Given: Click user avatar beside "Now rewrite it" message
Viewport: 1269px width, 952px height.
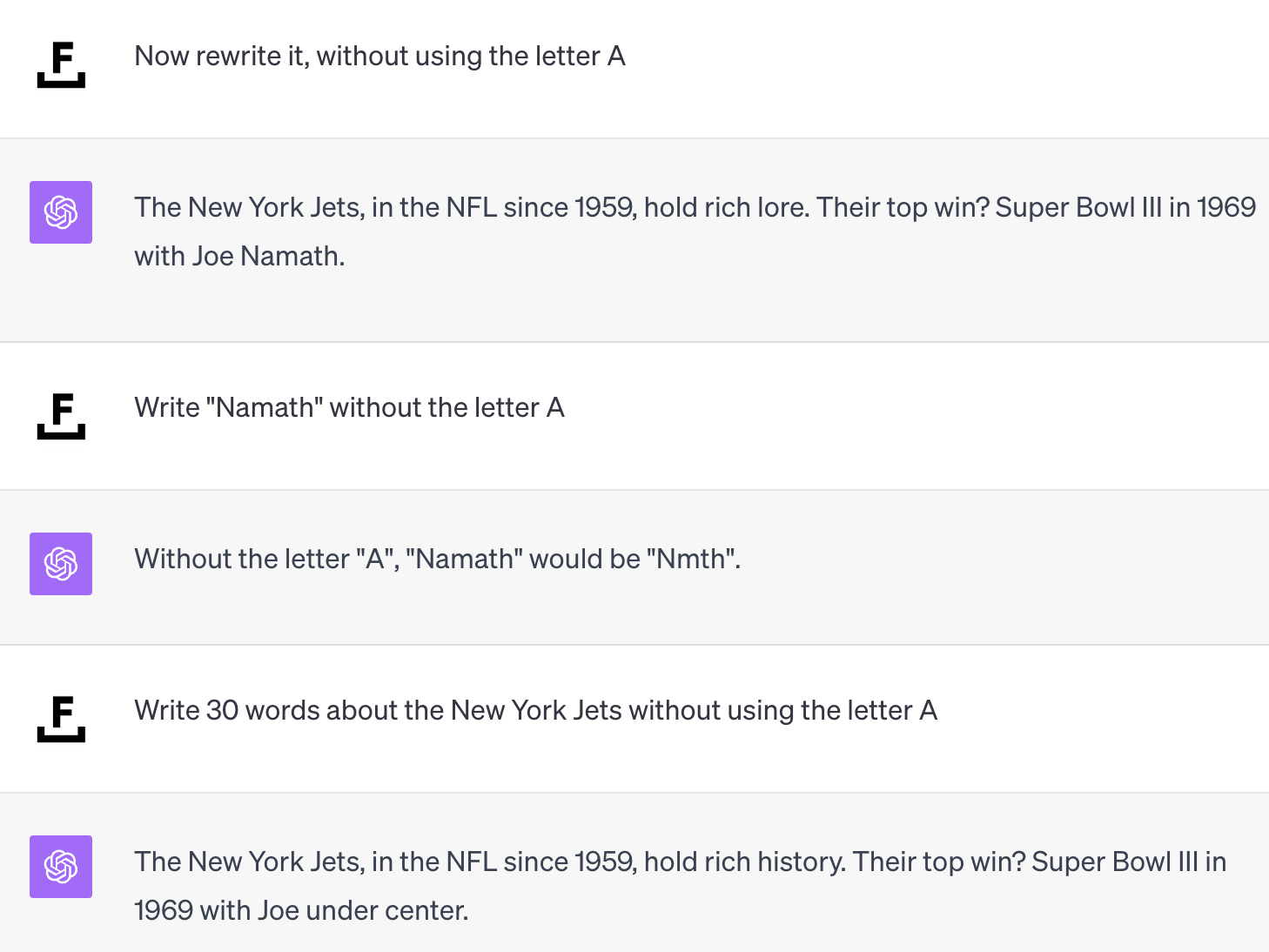Looking at the screenshot, I should [61, 64].
